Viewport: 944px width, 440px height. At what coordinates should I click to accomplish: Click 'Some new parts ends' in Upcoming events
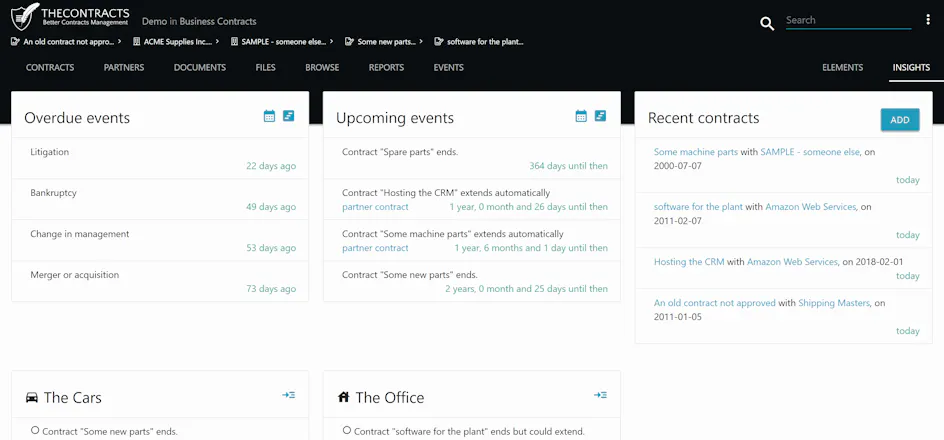coord(409,274)
